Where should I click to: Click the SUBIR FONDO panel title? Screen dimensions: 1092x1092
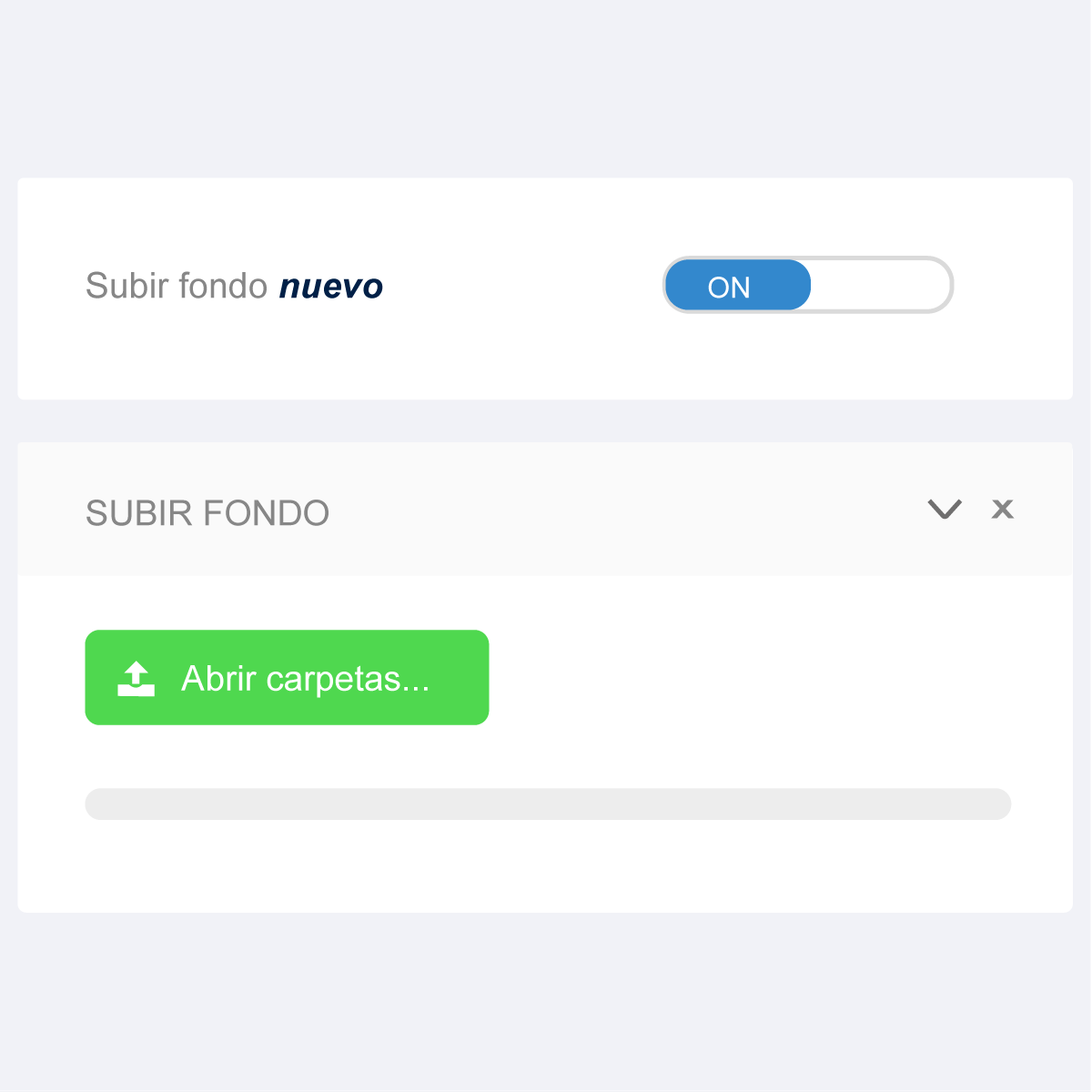[x=207, y=513]
